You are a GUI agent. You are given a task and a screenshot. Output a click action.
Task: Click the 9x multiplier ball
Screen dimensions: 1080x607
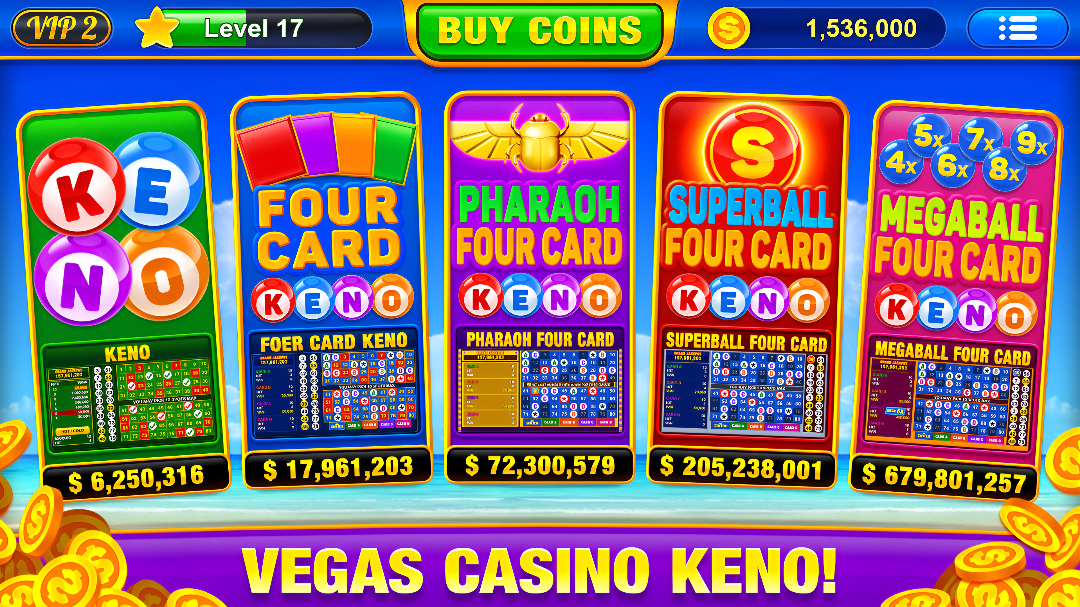(1032, 143)
